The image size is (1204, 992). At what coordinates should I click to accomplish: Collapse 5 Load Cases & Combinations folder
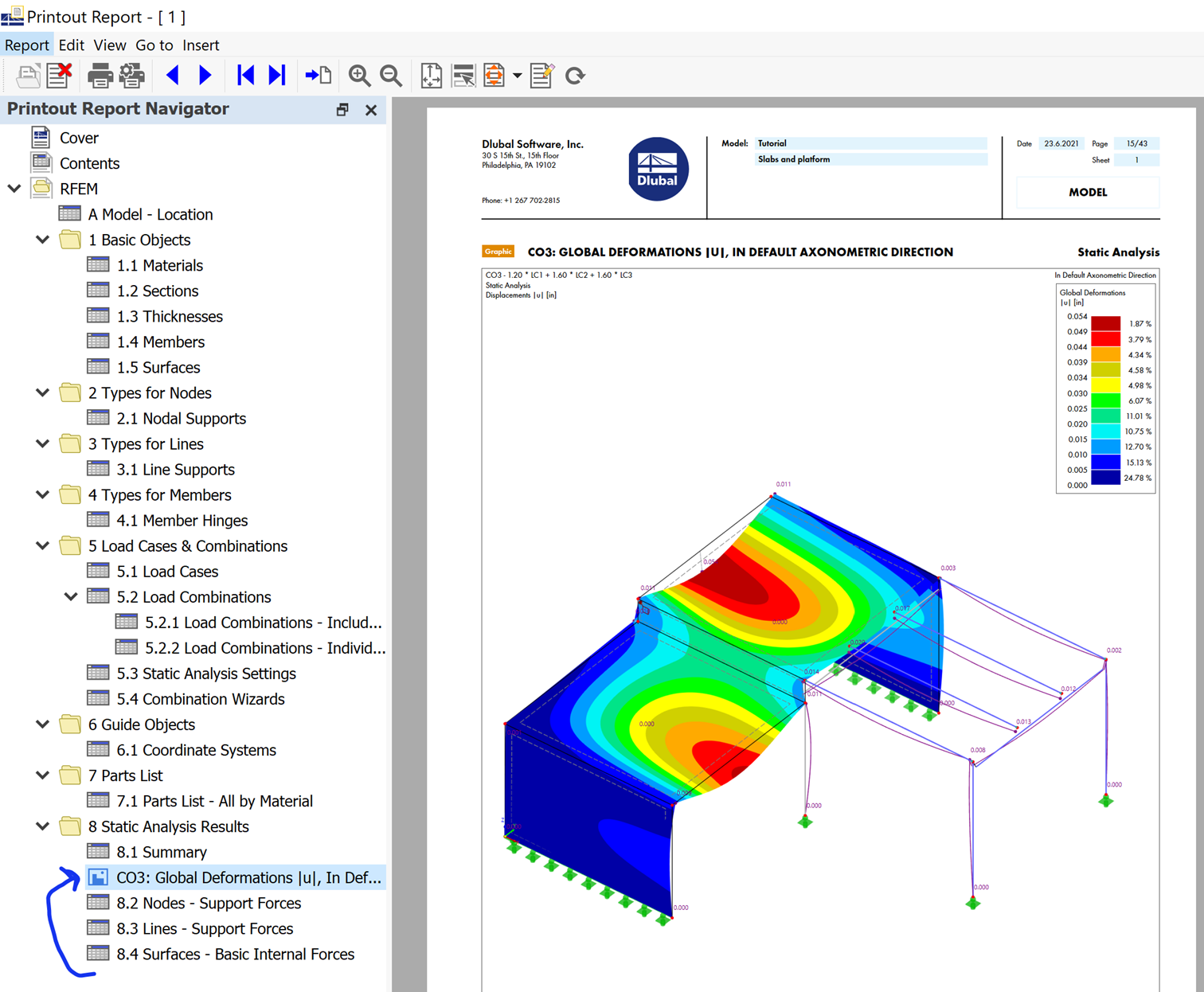point(43,545)
